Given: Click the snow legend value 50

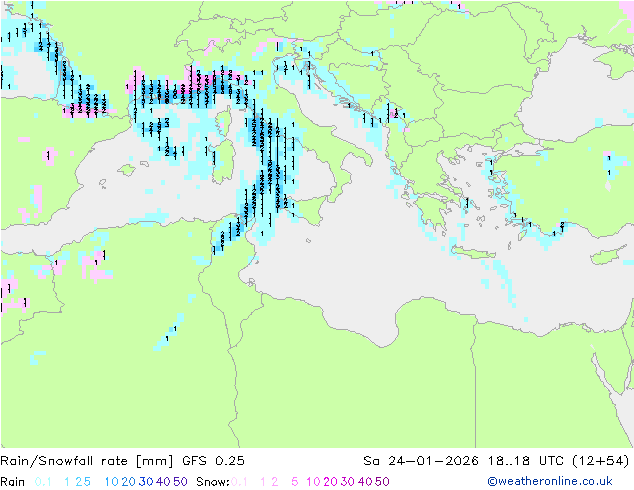Looking at the screenshot, I should pyautogui.click(x=382, y=482).
